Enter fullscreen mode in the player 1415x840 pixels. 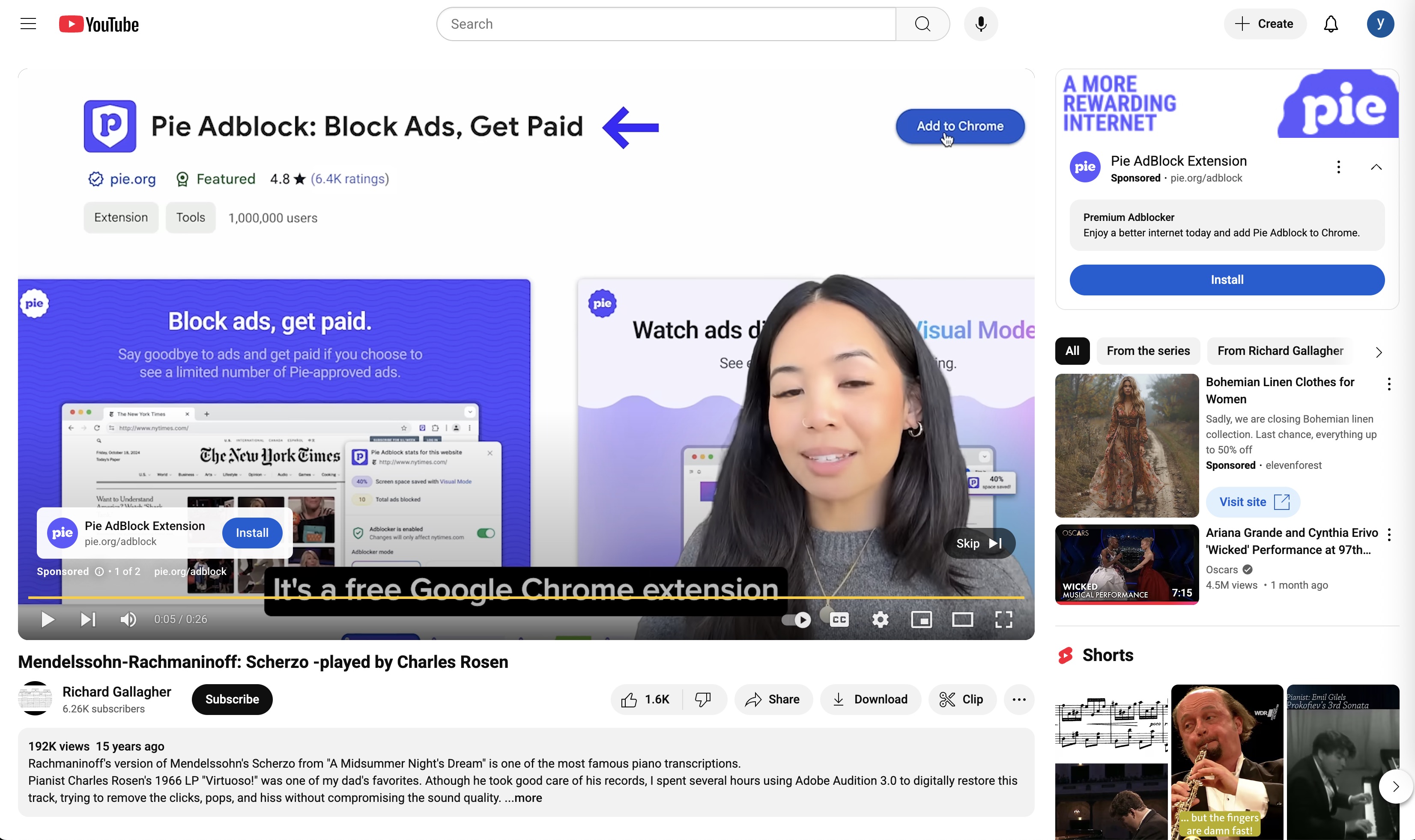1003,619
